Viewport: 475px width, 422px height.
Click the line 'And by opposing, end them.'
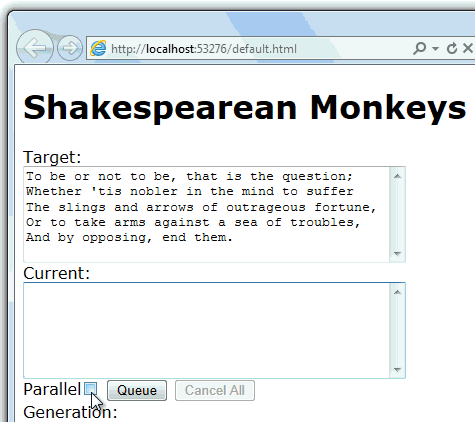pyautogui.click(x=129, y=238)
